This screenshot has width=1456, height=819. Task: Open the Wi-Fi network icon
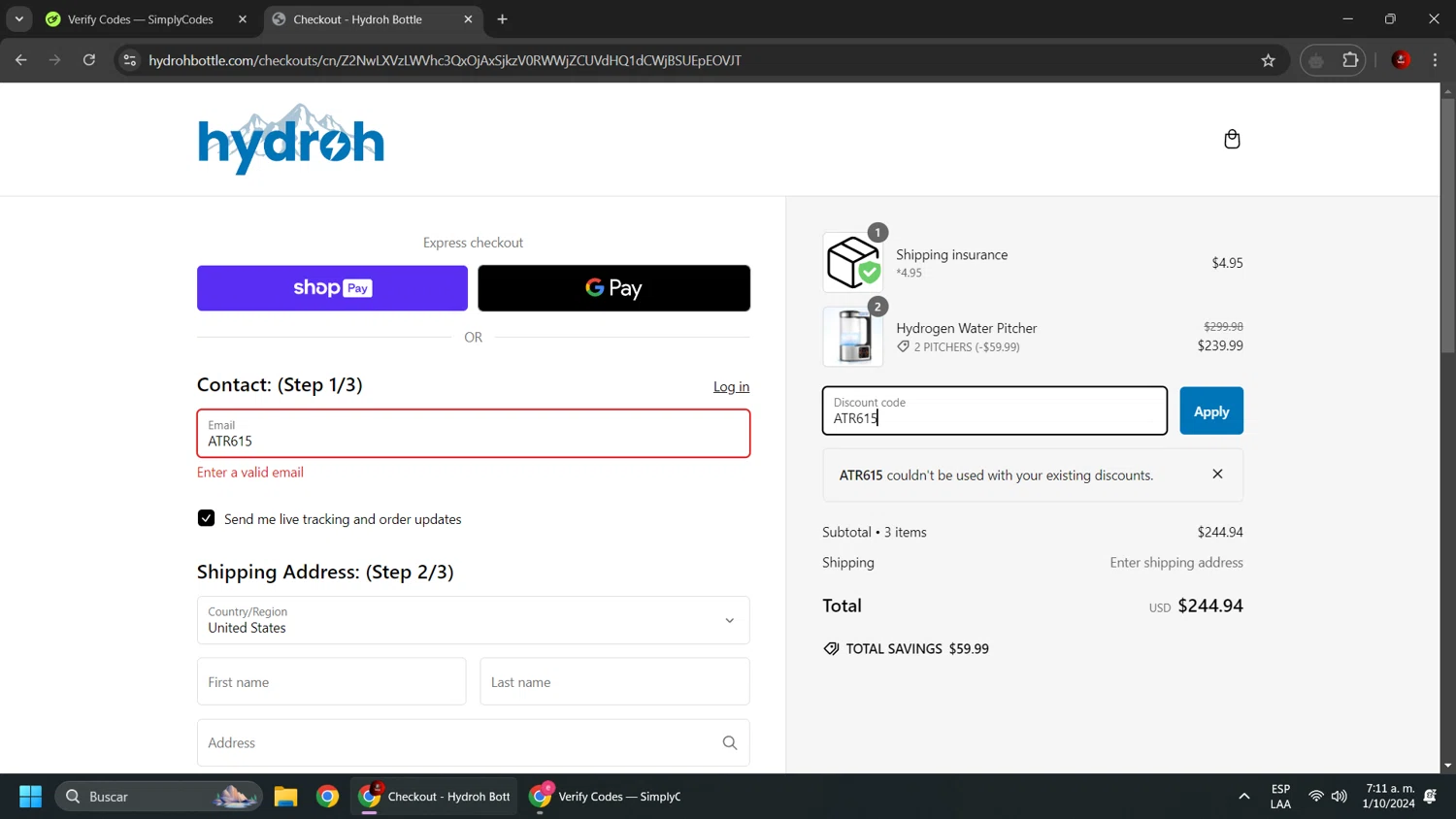pyautogui.click(x=1316, y=797)
